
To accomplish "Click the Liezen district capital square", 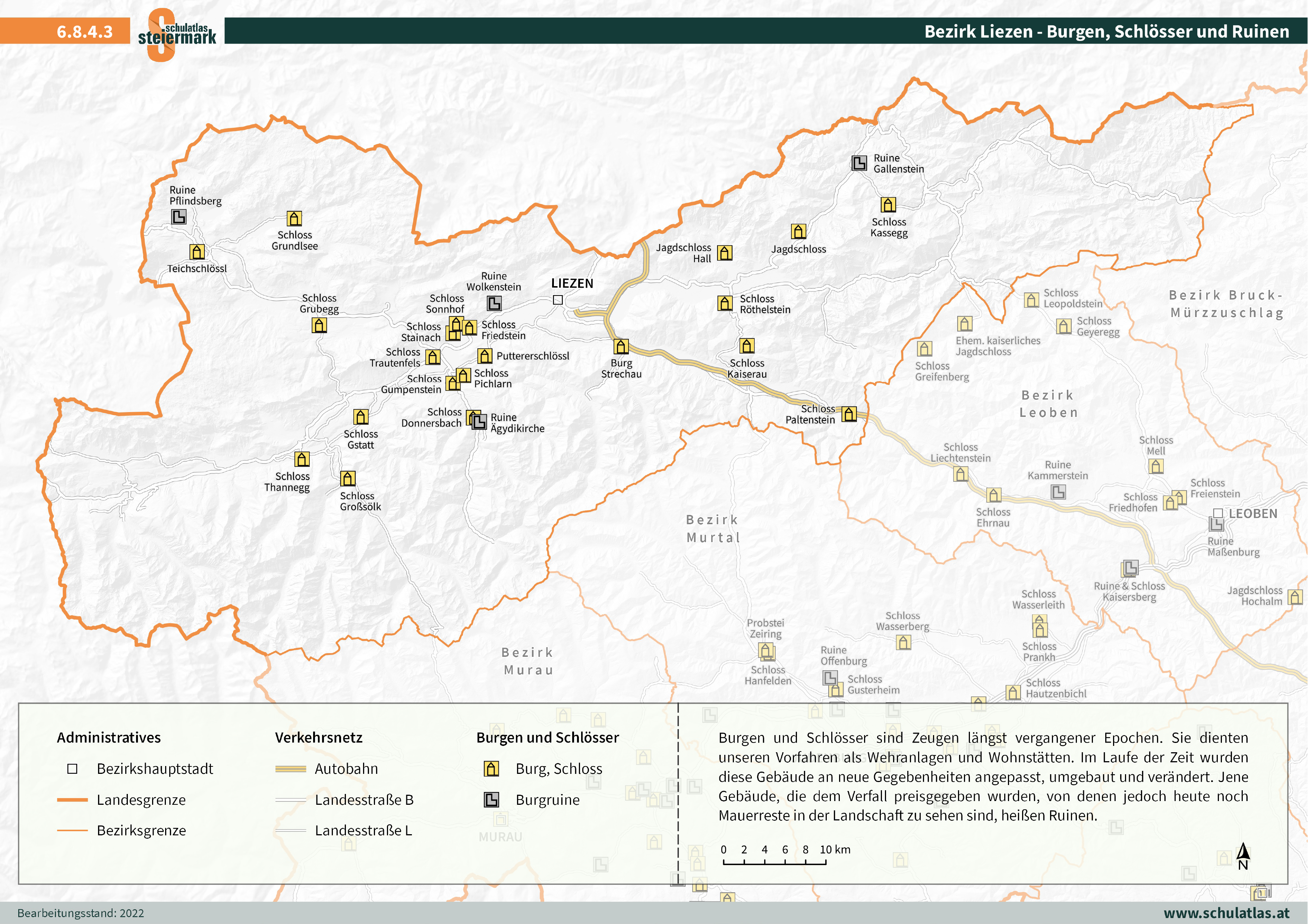I will 558,300.
